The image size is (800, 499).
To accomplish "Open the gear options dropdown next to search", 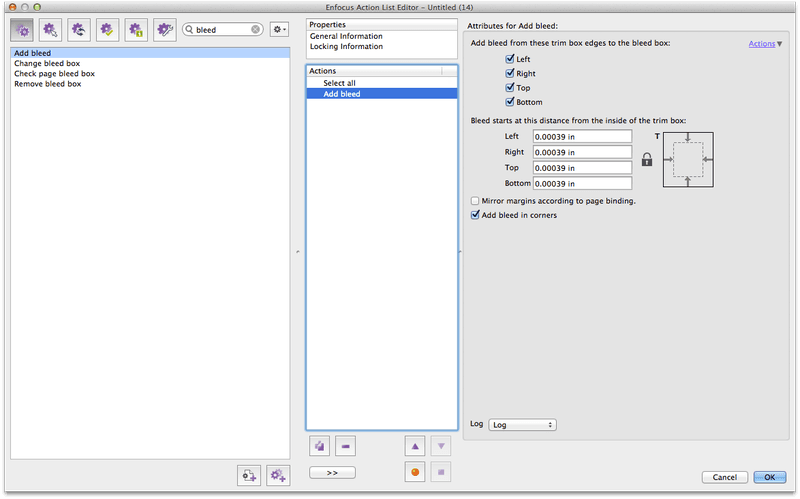I will pos(279,30).
